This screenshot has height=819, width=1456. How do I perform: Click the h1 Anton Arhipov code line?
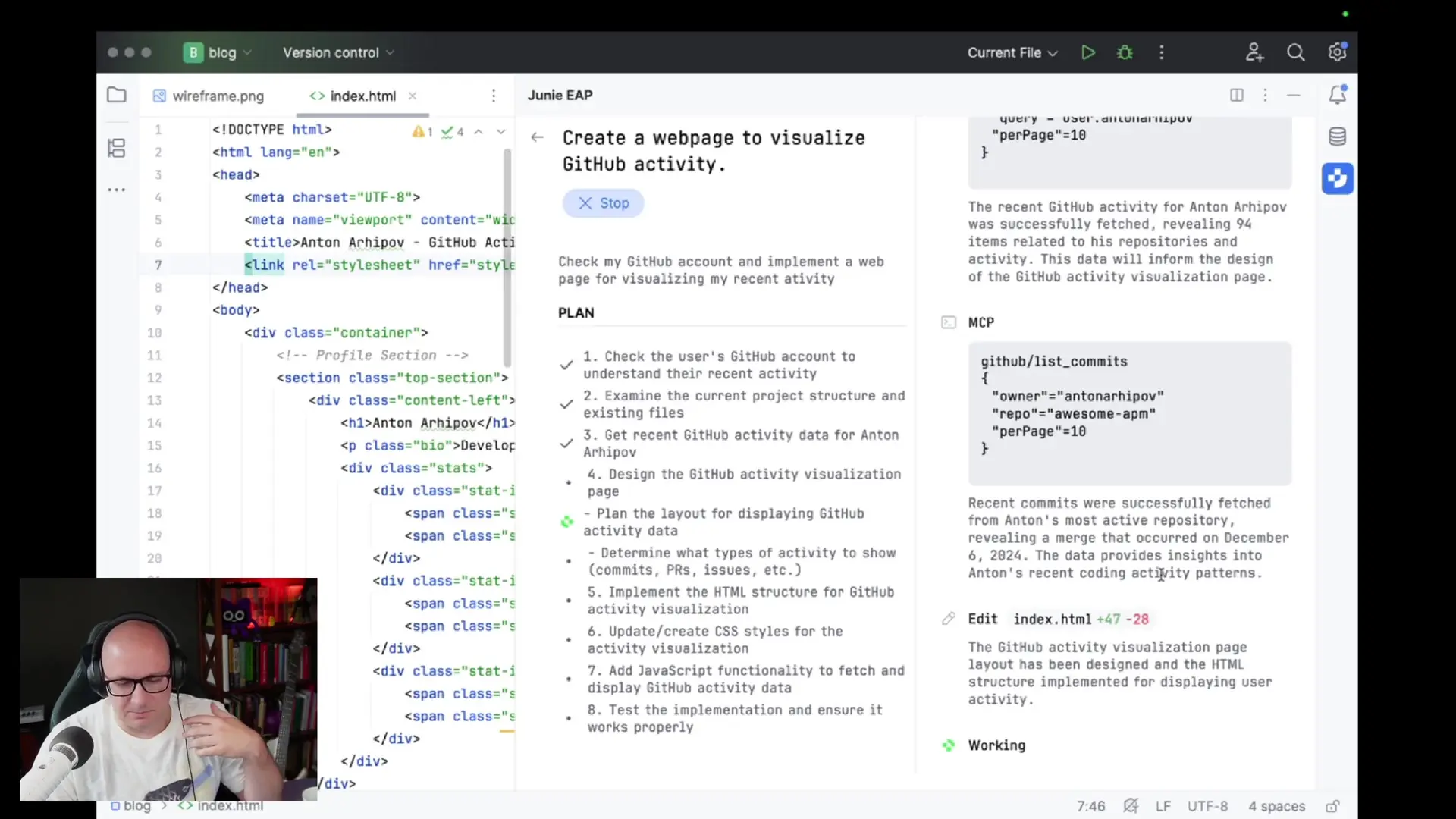point(427,423)
